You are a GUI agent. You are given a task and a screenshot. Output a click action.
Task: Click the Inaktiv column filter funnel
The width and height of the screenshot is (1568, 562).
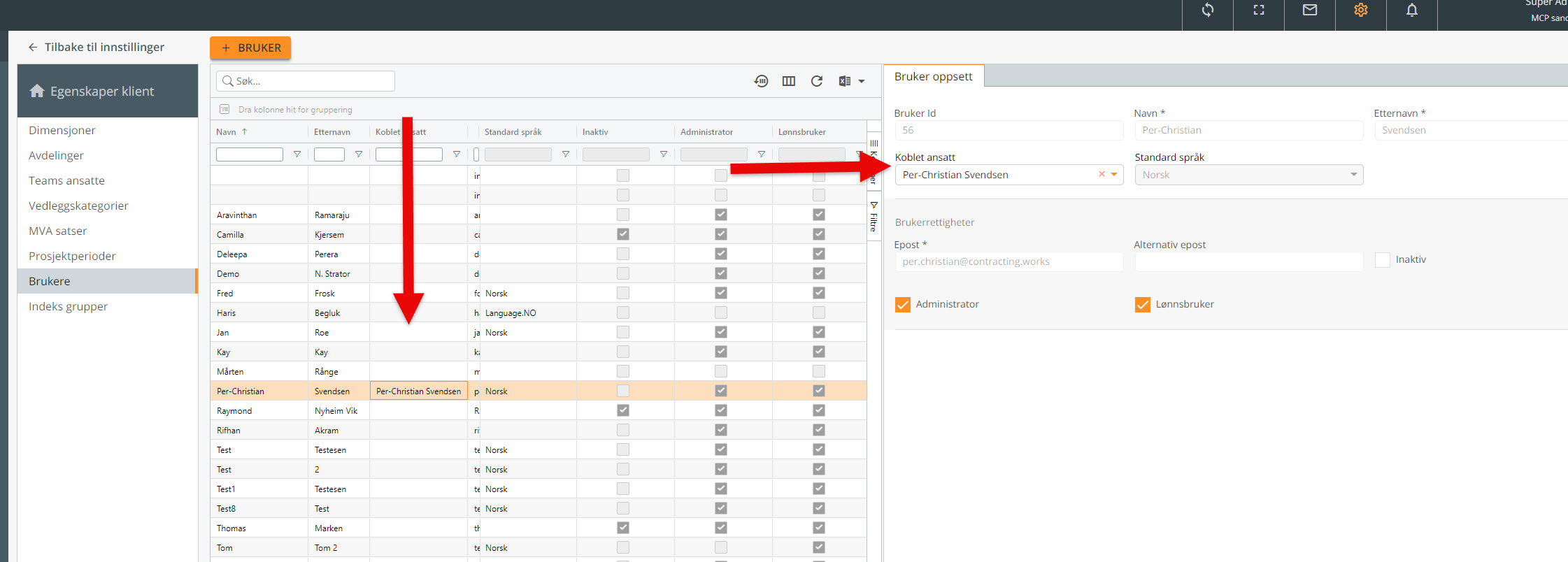663,154
